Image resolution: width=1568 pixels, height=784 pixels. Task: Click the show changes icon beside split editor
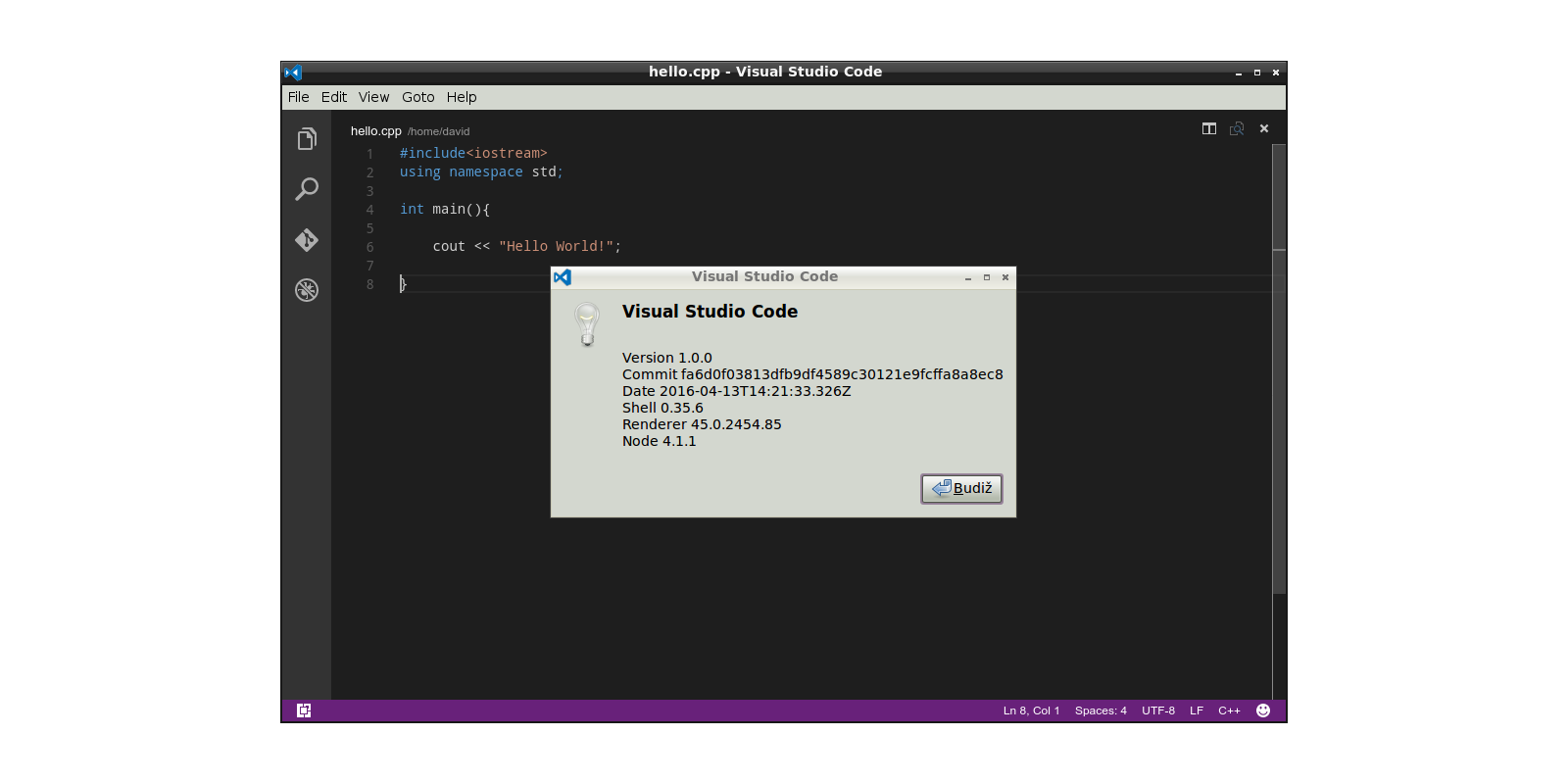coord(1237,128)
